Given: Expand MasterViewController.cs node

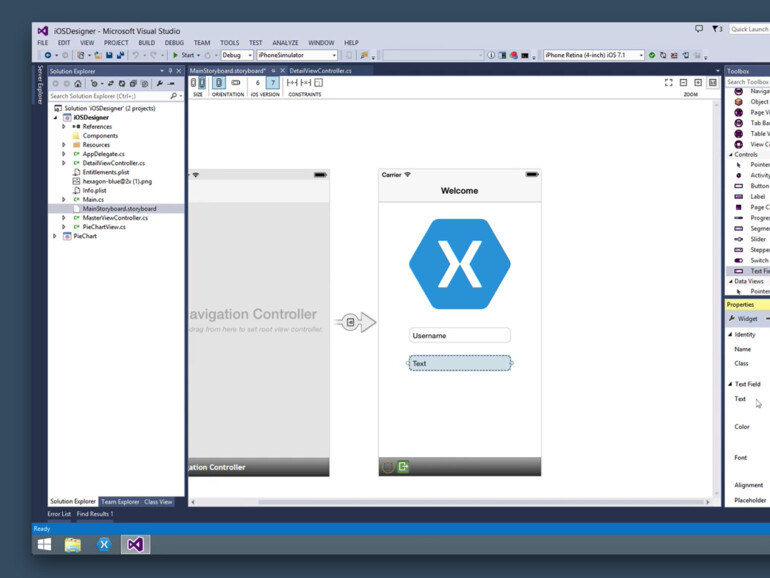Looking at the screenshot, I should (64, 218).
